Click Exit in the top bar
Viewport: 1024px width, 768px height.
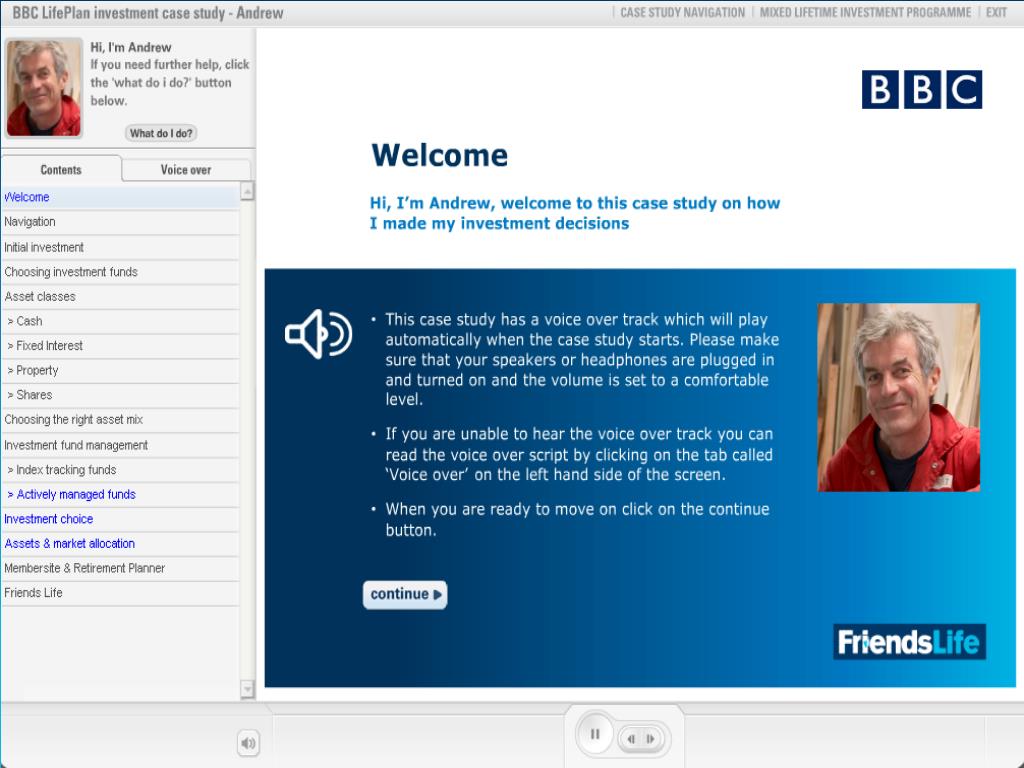(996, 12)
